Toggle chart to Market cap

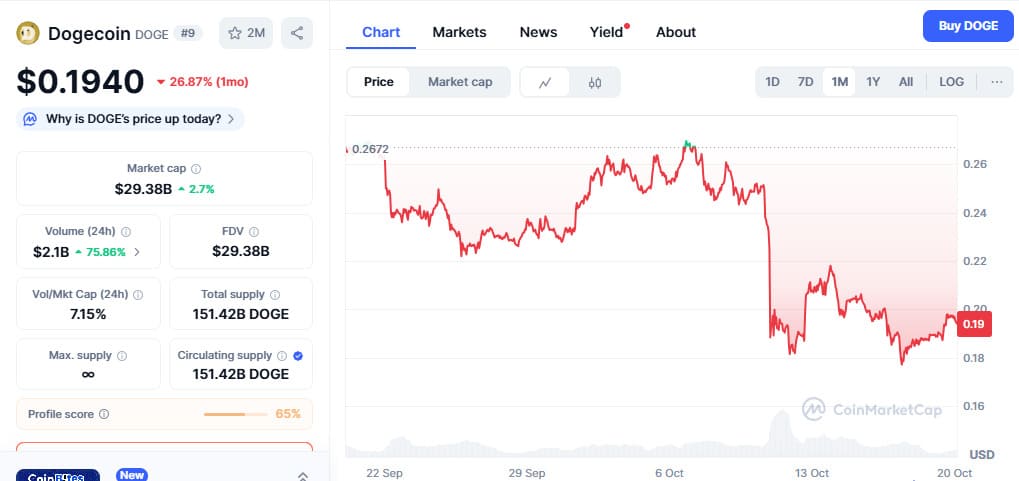pyautogui.click(x=460, y=82)
